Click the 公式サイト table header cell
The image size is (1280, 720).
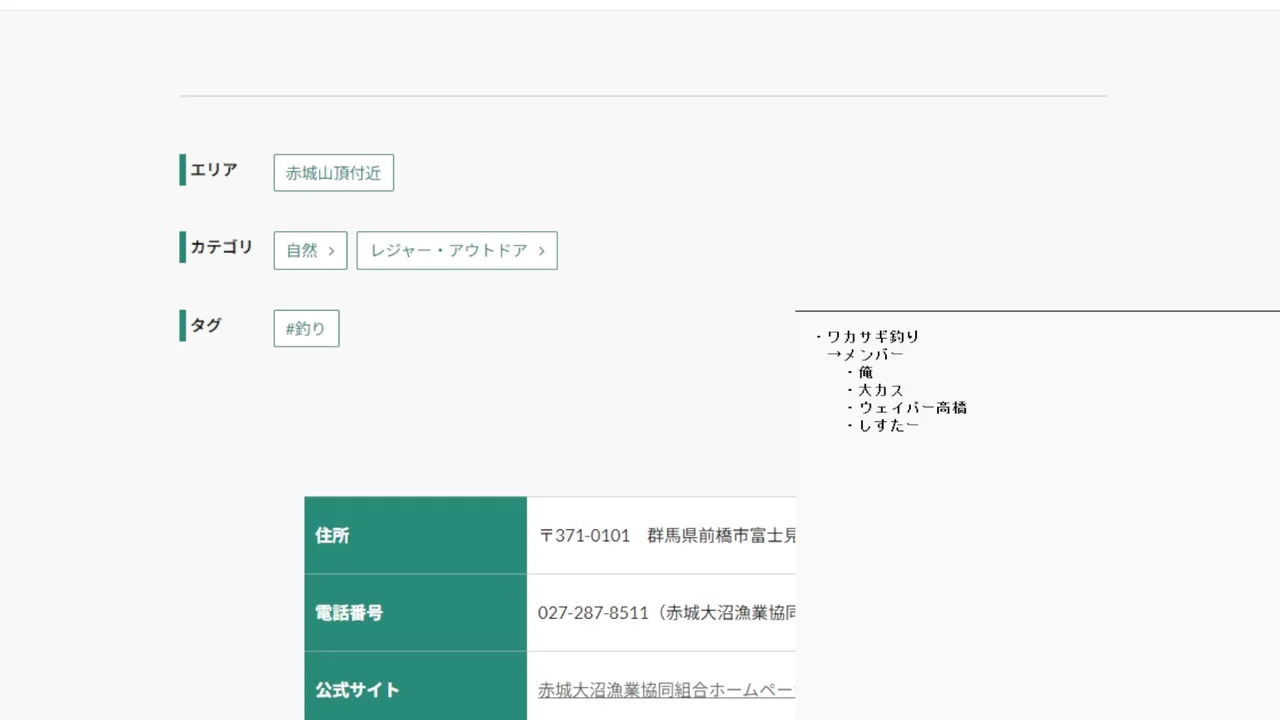(x=415, y=690)
